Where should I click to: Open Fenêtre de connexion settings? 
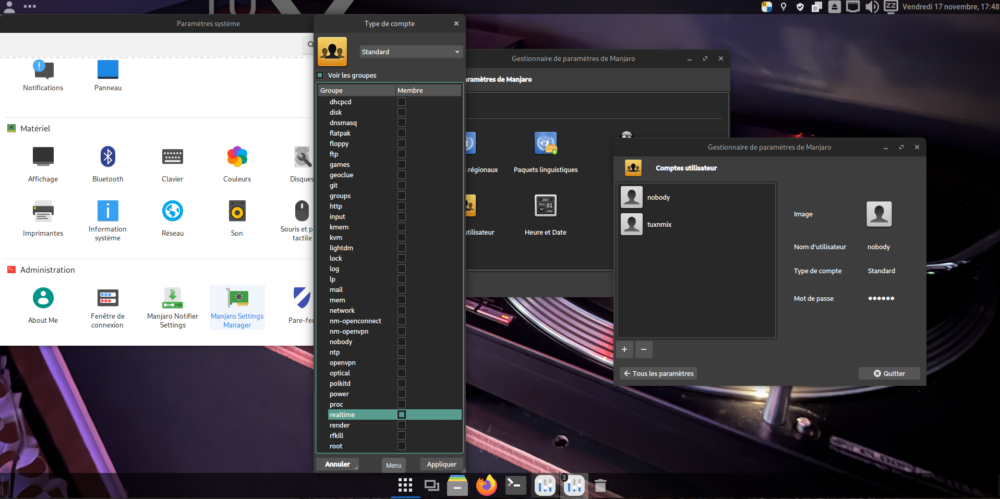pyautogui.click(x=108, y=297)
